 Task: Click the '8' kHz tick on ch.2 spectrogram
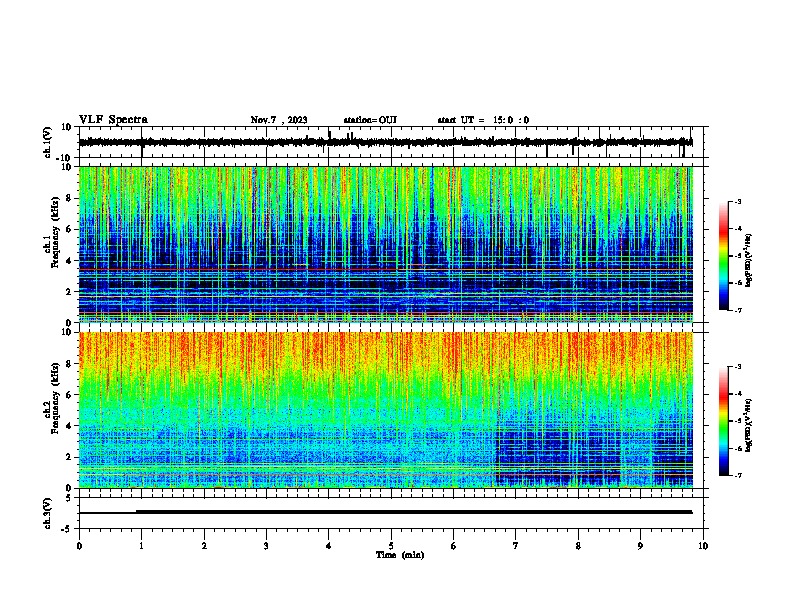pyautogui.click(x=70, y=364)
